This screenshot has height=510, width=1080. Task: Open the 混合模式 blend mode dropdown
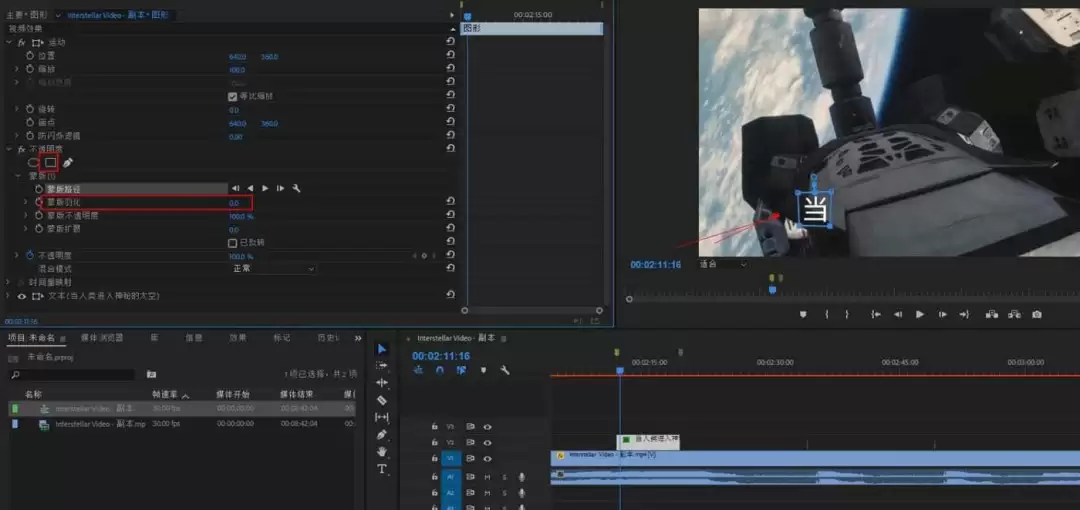pyautogui.click(x=273, y=269)
